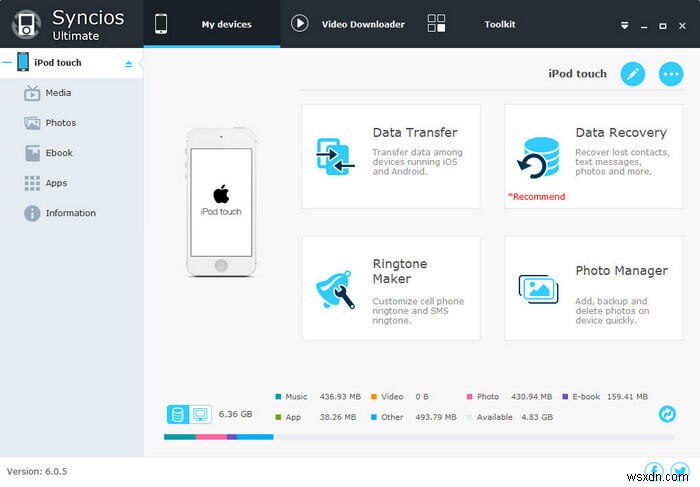This screenshot has width=700, height=487.
Task: Open Ringtone Maker title
Action: (400, 271)
